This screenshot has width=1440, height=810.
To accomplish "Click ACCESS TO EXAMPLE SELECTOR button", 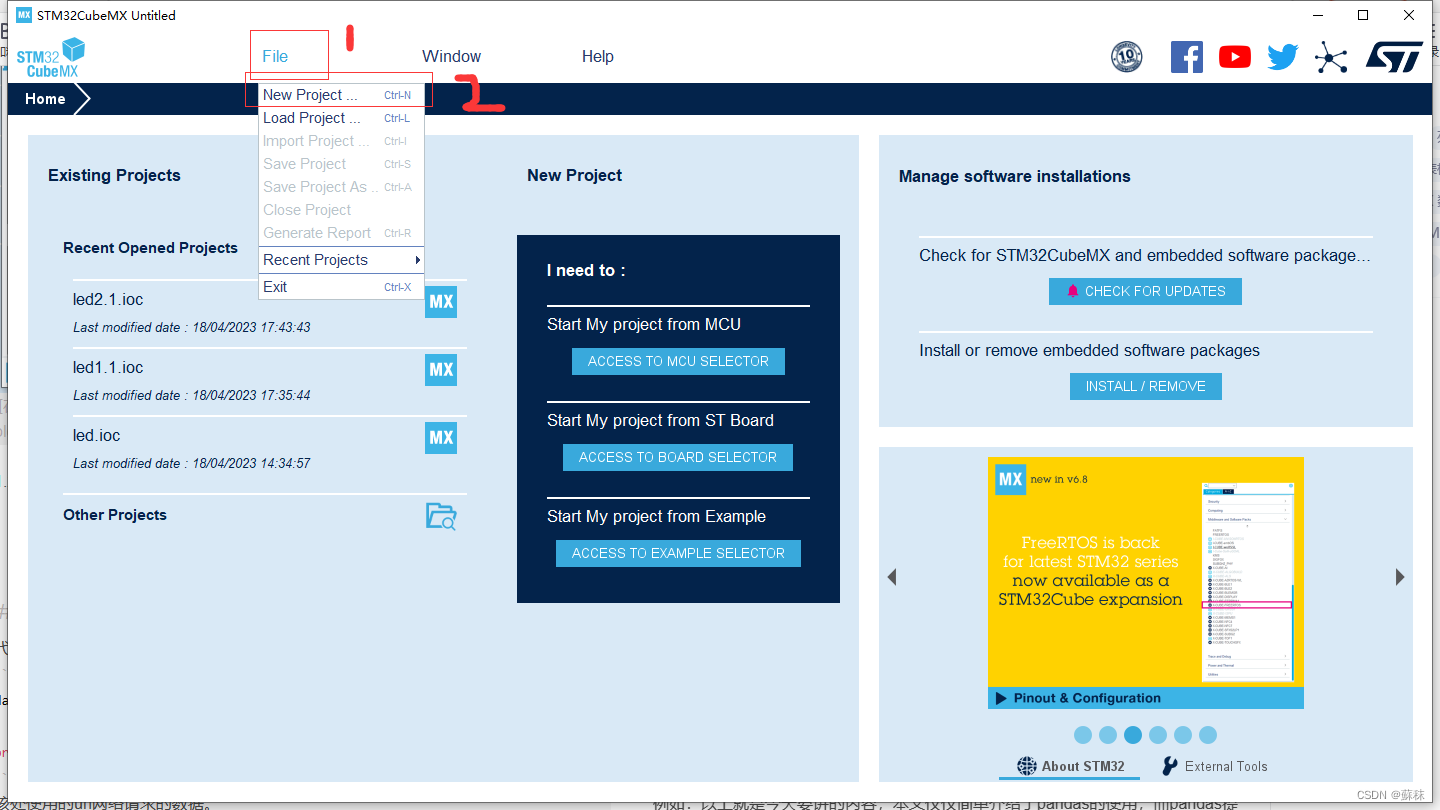I will pyautogui.click(x=678, y=553).
